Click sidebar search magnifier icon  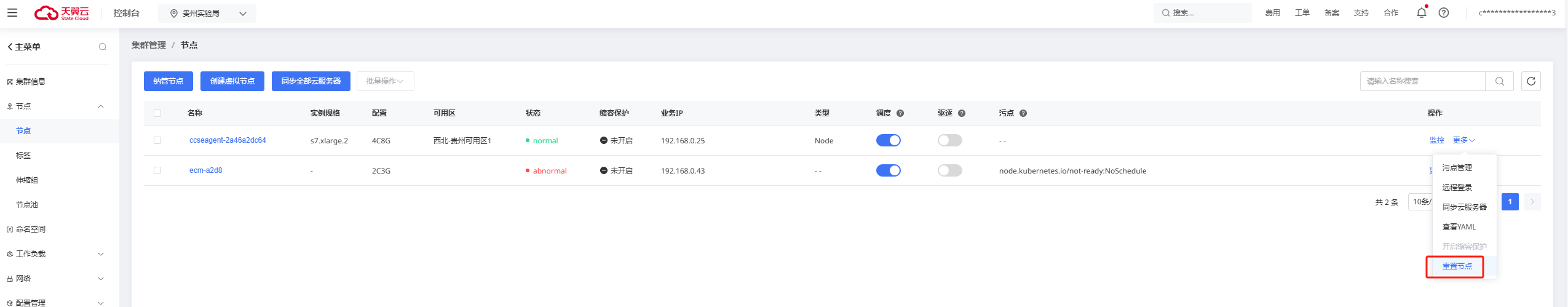pyautogui.click(x=103, y=47)
